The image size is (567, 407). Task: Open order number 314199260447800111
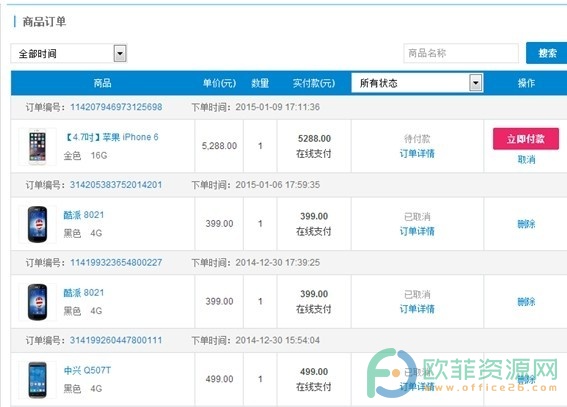point(116,340)
